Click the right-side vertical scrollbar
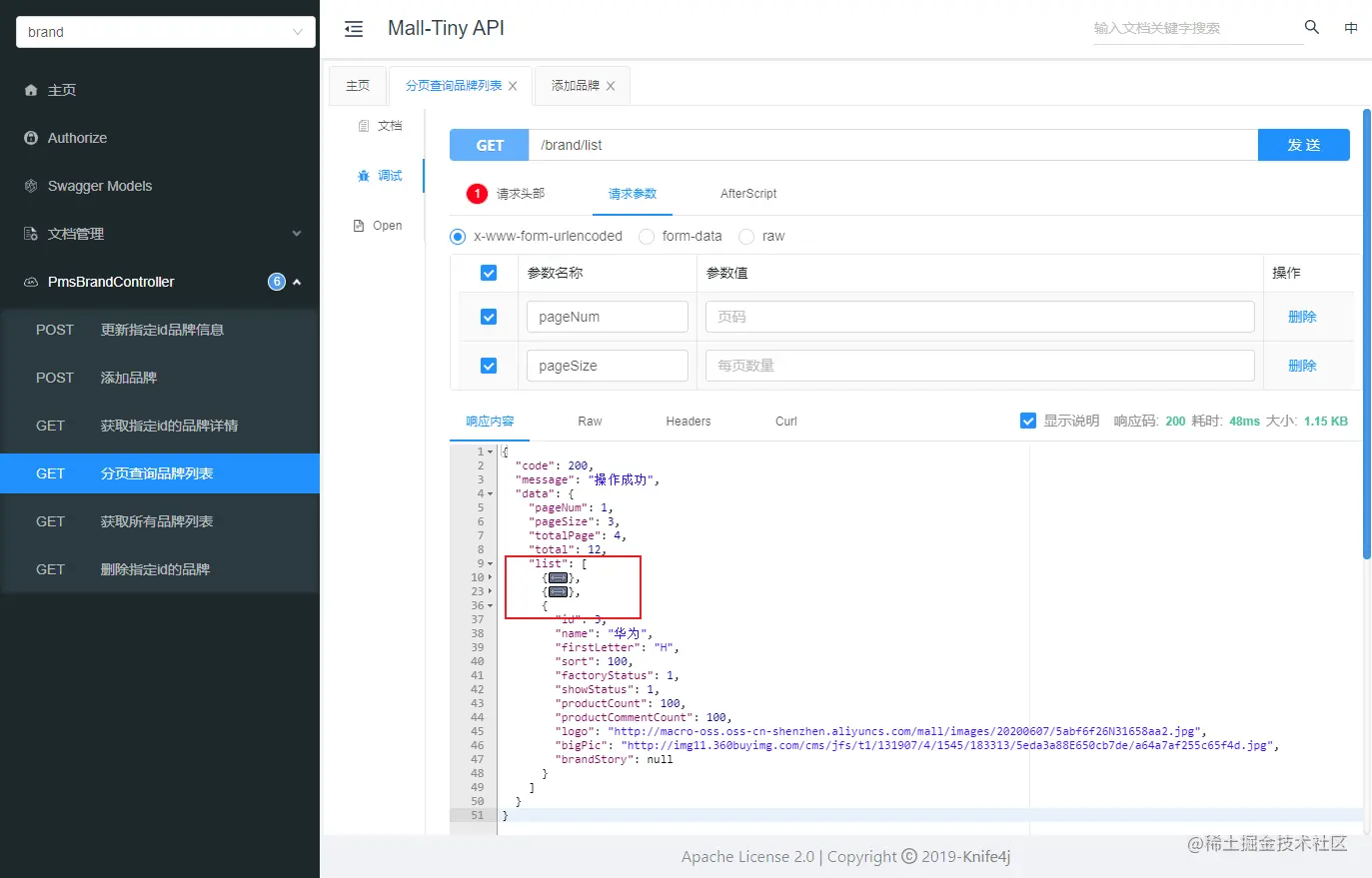 click(1367, 333)
